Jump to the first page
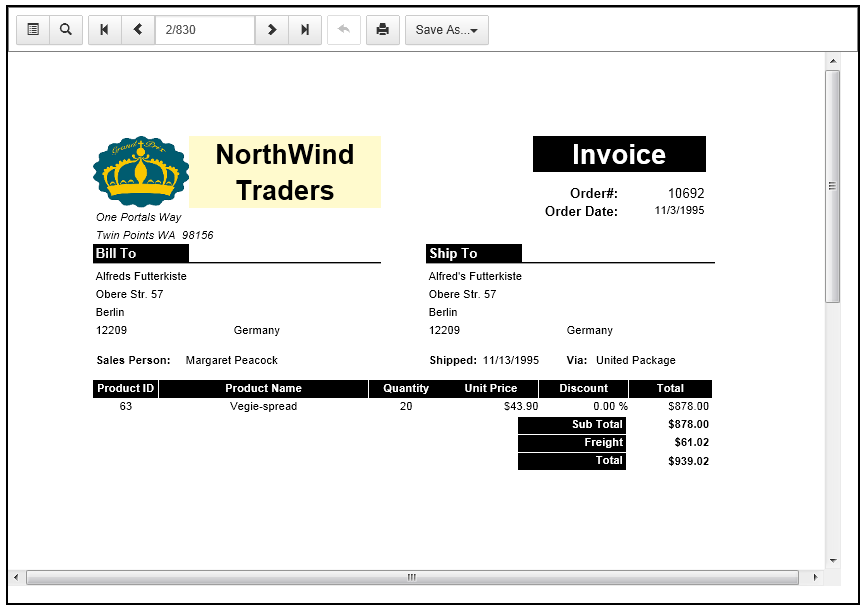This screenshot has height=613, width=864. (105, 30)
